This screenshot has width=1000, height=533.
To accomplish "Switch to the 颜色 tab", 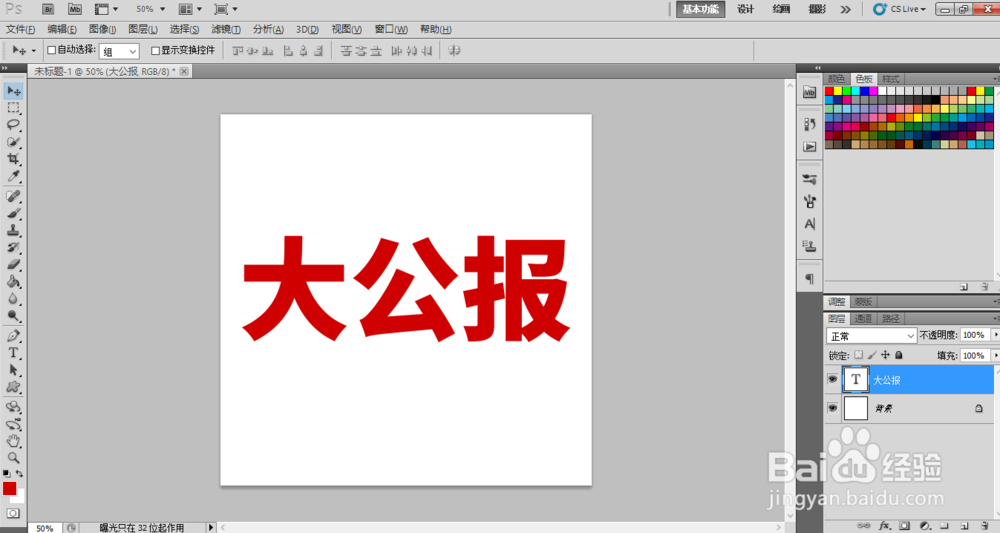I will [x=836, y=79].
